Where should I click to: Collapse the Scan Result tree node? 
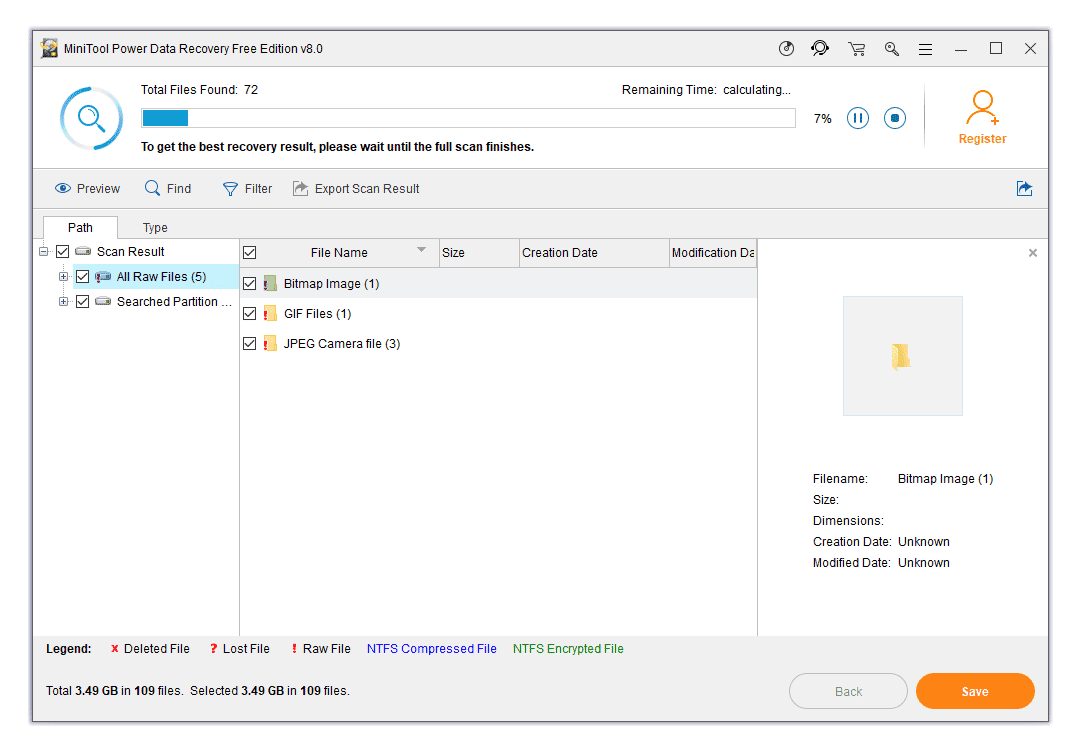[44, 252]
